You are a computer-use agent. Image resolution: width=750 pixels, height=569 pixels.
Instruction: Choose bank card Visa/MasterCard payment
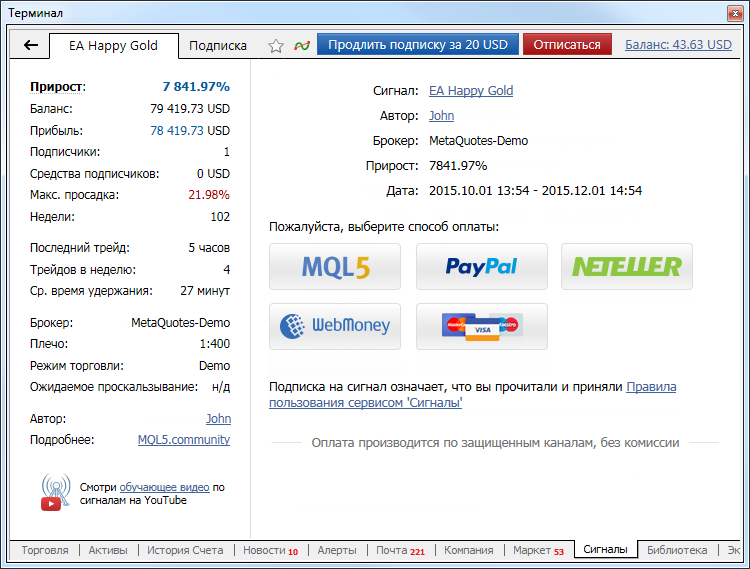pos(482,327)
